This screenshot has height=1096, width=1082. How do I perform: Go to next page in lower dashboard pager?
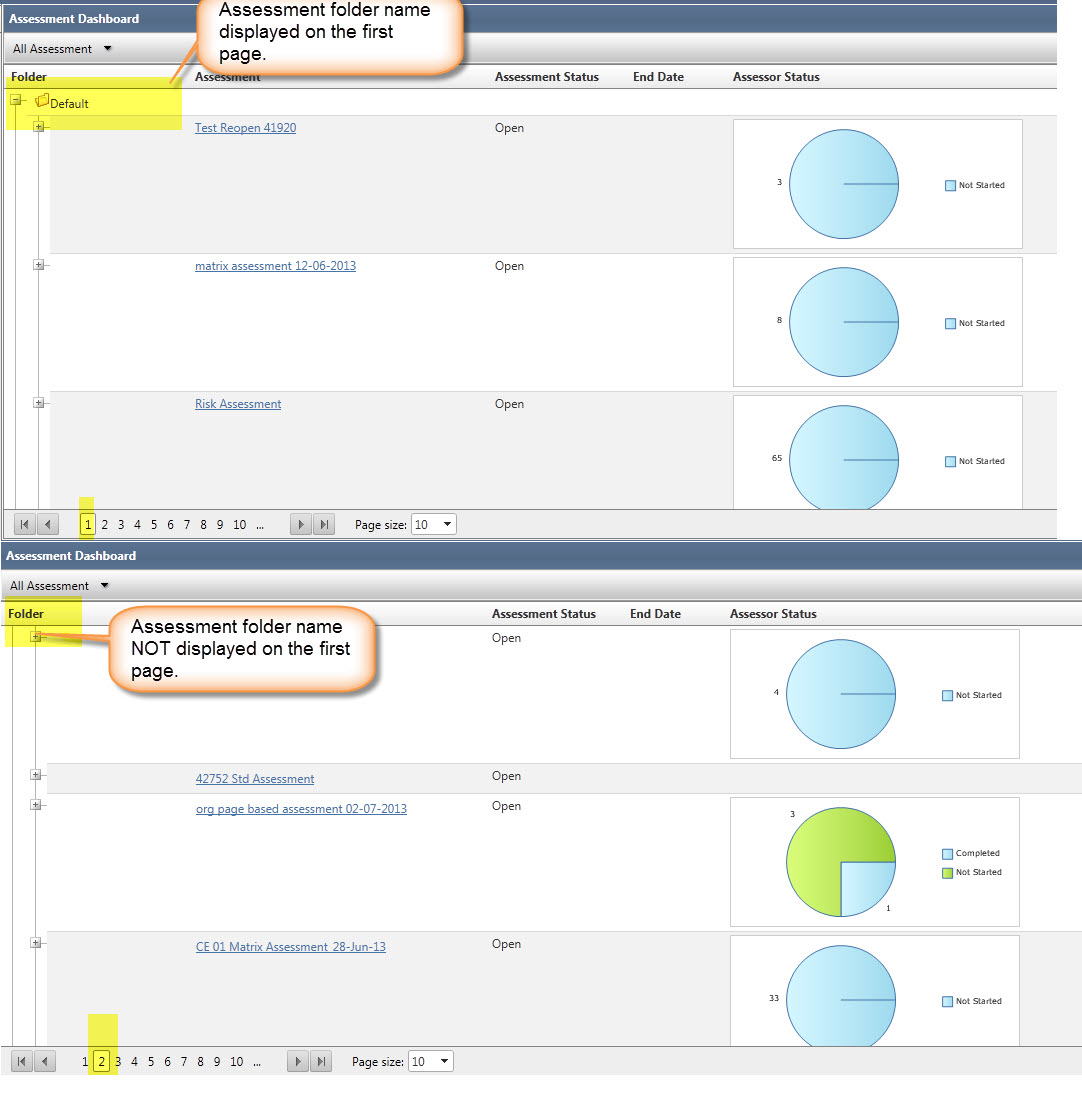tap(298, 1061)
